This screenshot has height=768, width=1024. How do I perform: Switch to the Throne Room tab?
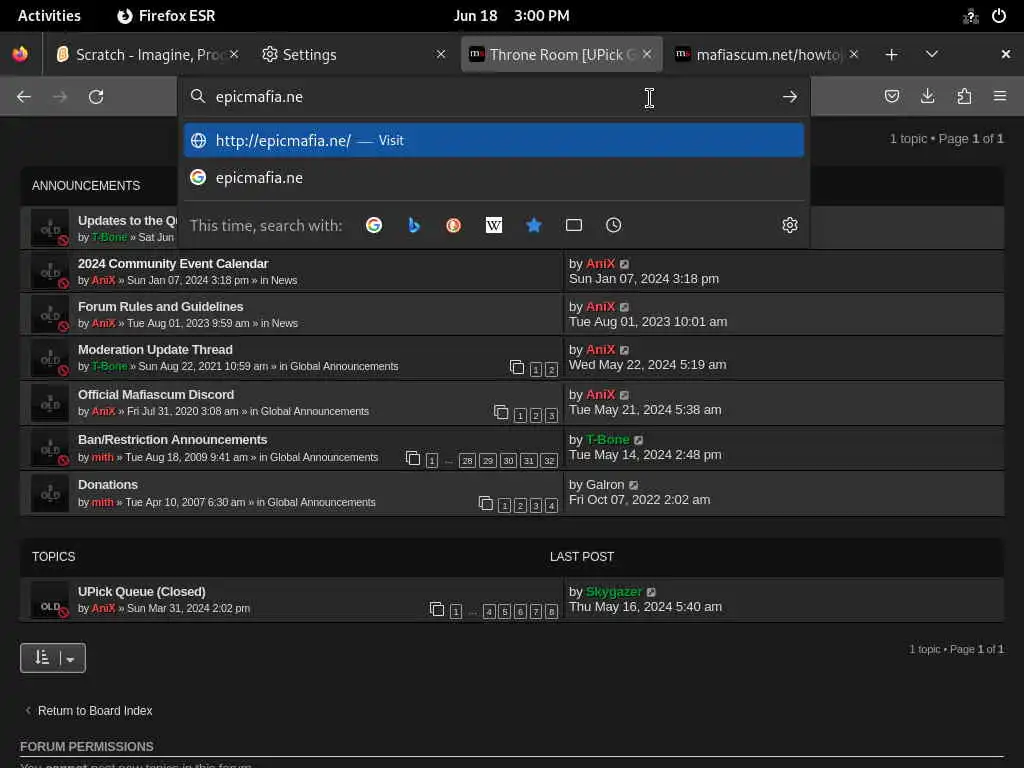pyautogui.click(x=552, y=55)
